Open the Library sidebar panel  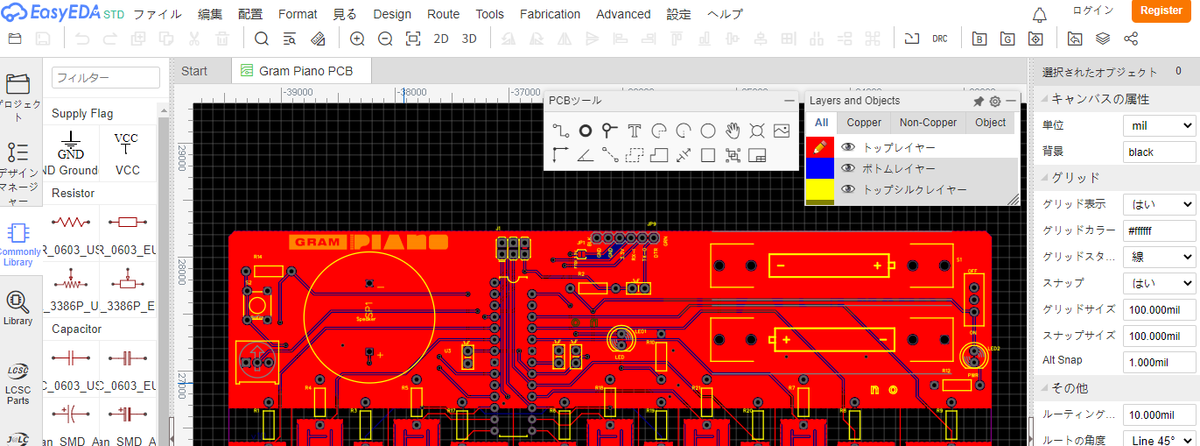coord(18,309)
